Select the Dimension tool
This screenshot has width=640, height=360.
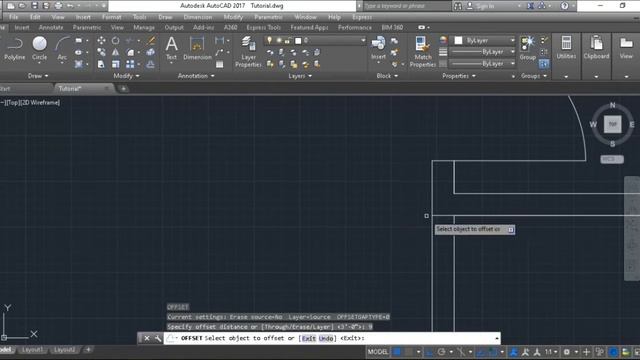pos(197,48)
